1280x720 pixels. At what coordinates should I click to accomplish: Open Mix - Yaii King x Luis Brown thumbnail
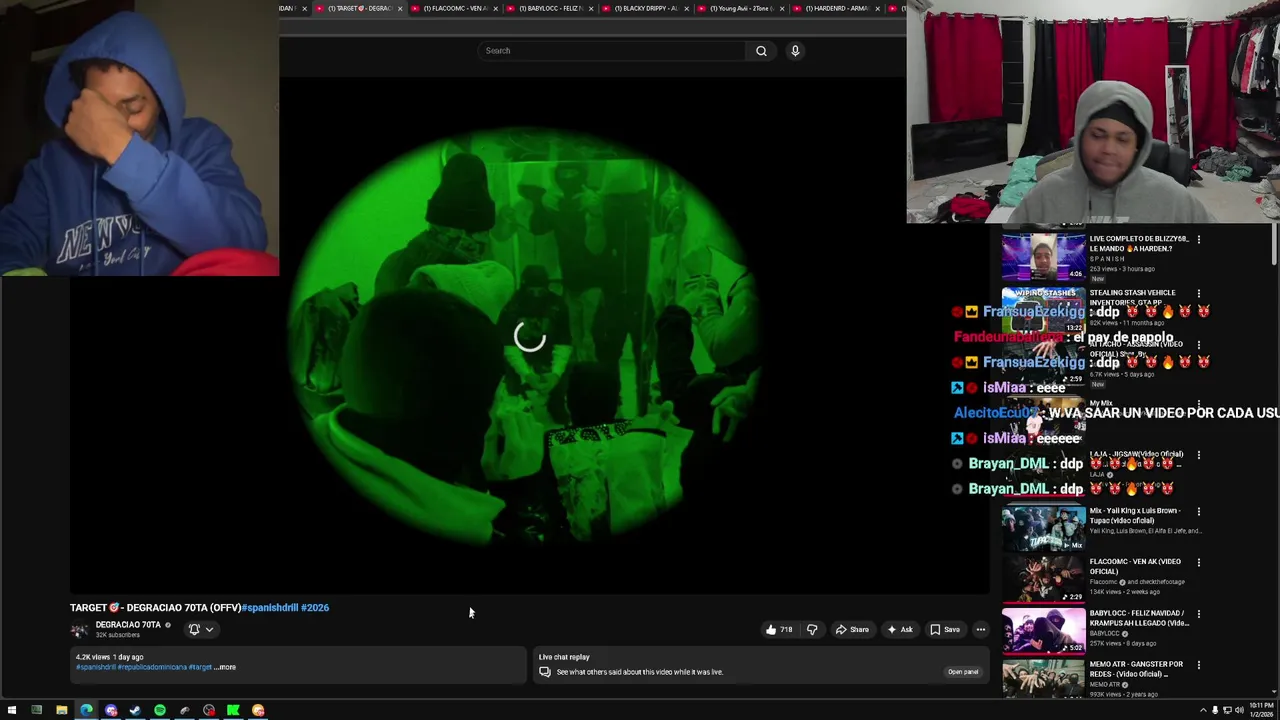[x=1043, y=529]
